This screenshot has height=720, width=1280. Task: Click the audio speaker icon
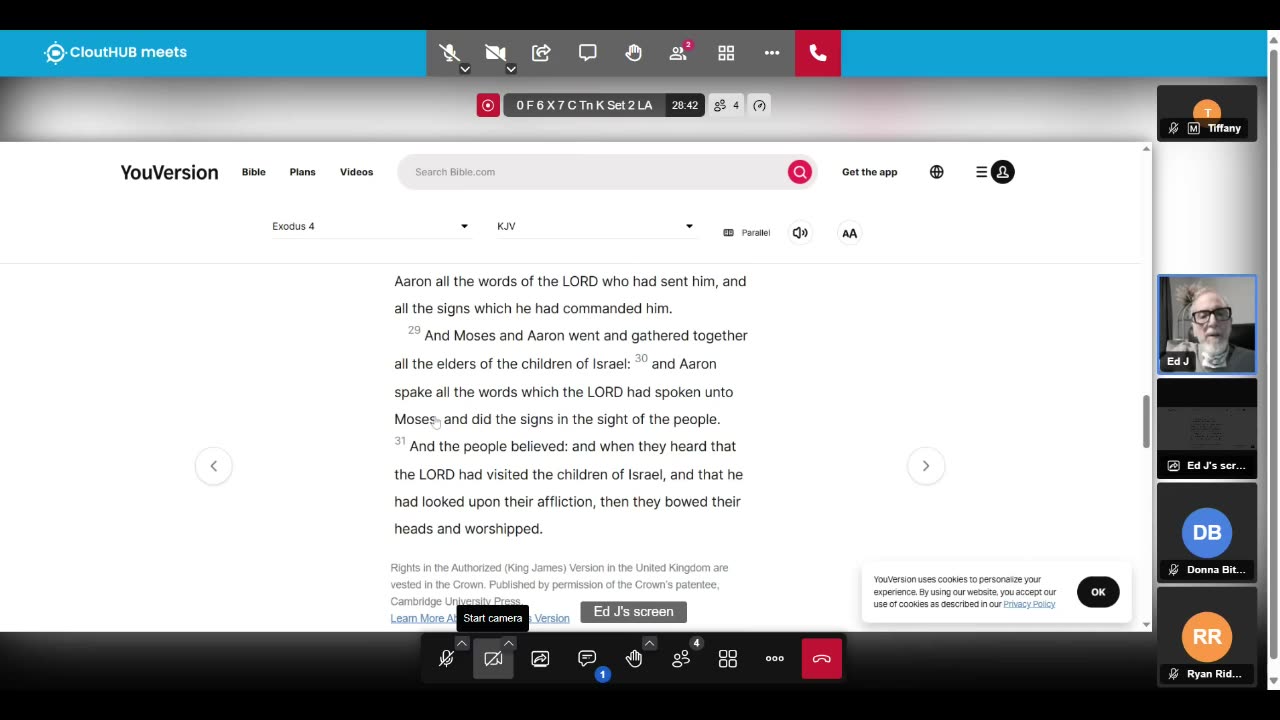[x=800, y=233]
